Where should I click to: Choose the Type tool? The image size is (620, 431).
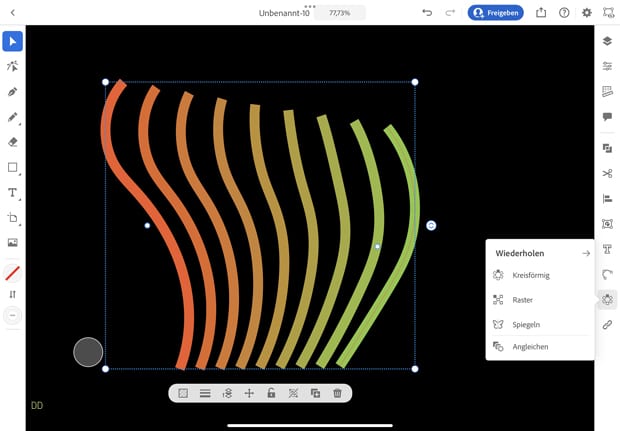(x=13, y=192)
